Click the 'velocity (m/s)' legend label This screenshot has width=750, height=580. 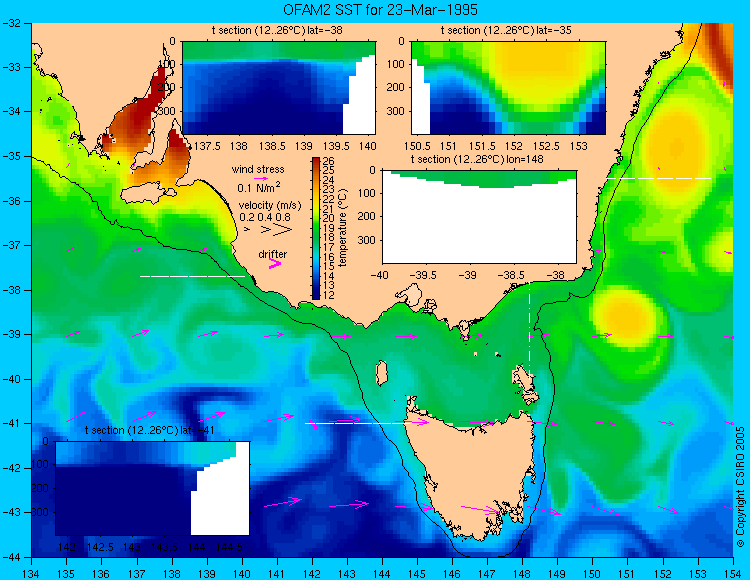click(270, 206)
